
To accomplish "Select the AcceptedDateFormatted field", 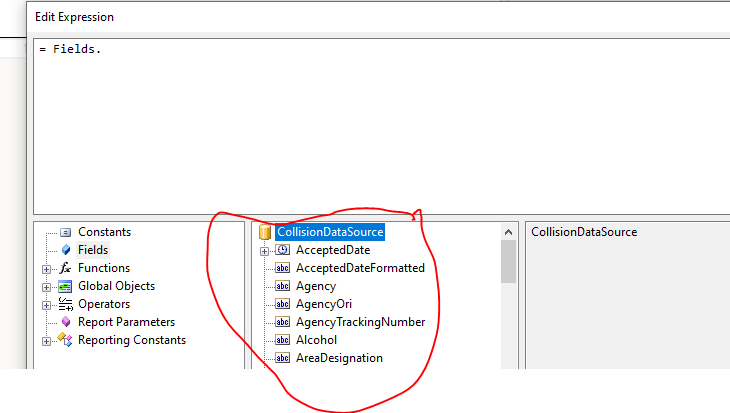I will 360,268.
